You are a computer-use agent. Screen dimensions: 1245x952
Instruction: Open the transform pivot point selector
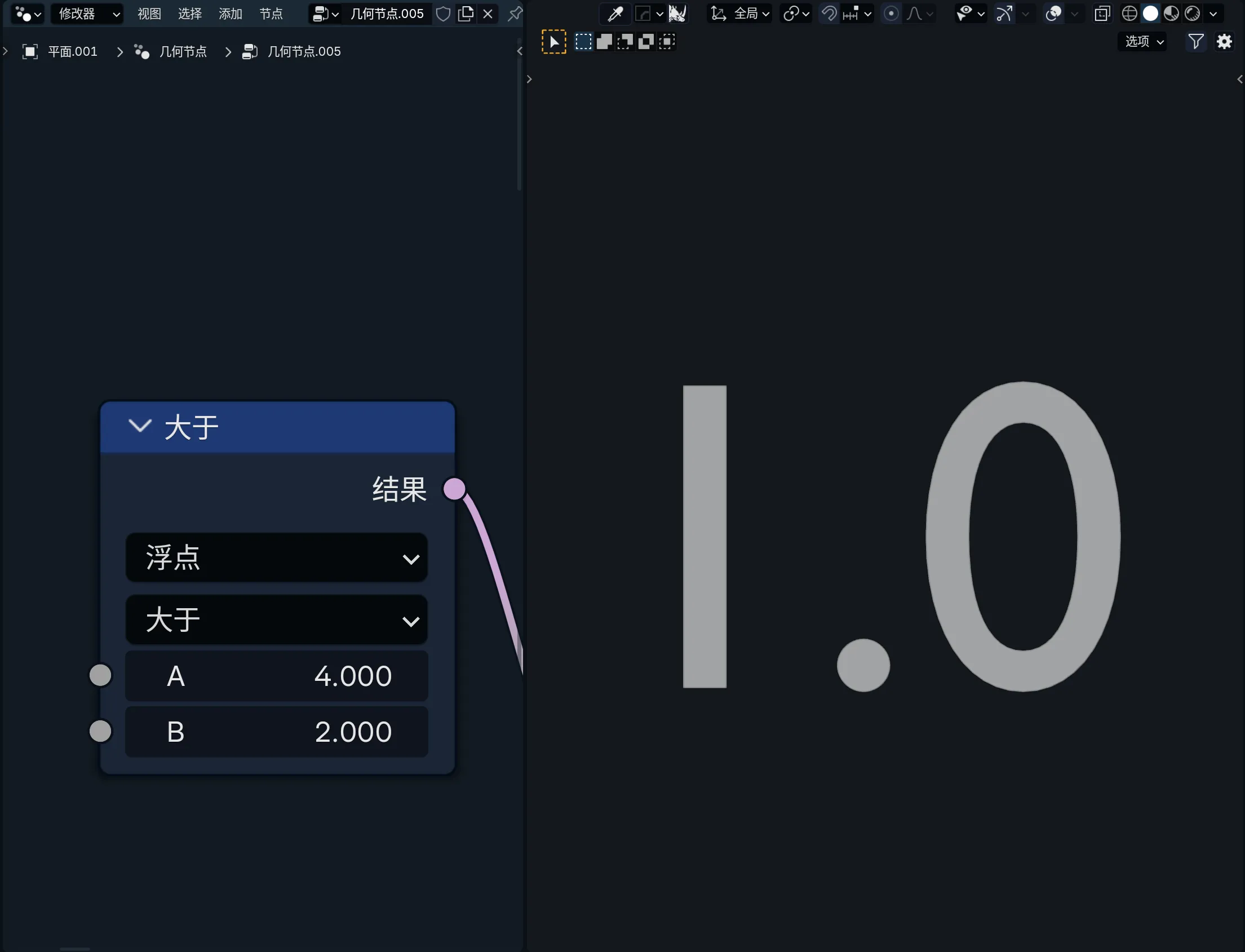796,14
